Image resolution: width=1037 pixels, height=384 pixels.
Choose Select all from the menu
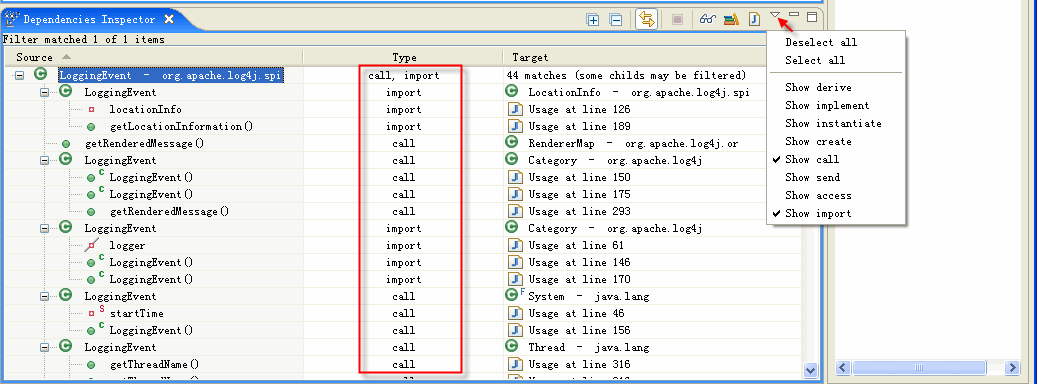[815, 60]
